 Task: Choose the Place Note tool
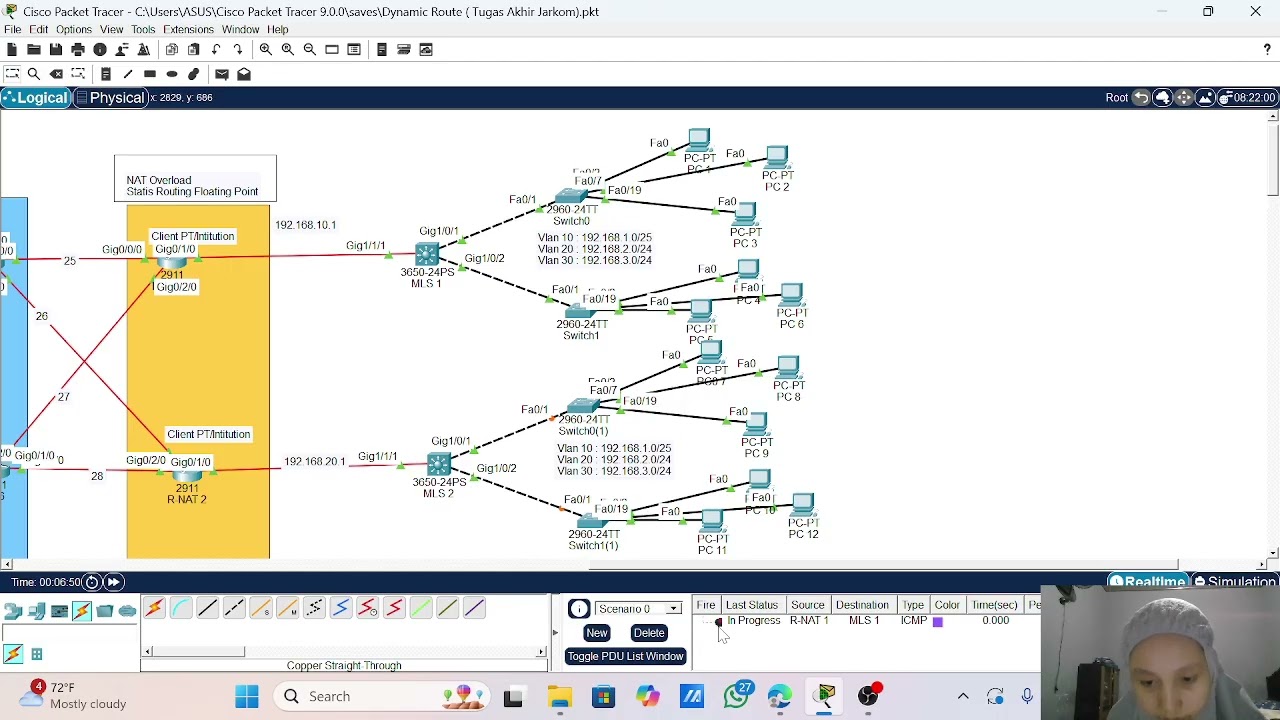(105, 74)
